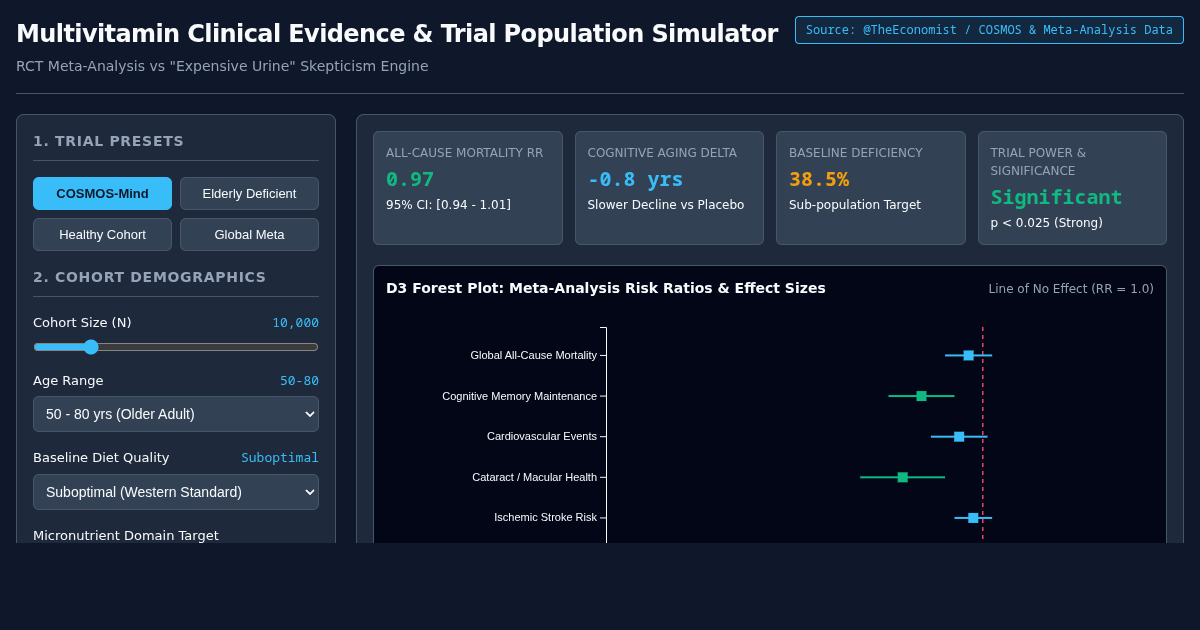
Task: Click the Global All-Cause Mortality marker
Action: [968, 355]
